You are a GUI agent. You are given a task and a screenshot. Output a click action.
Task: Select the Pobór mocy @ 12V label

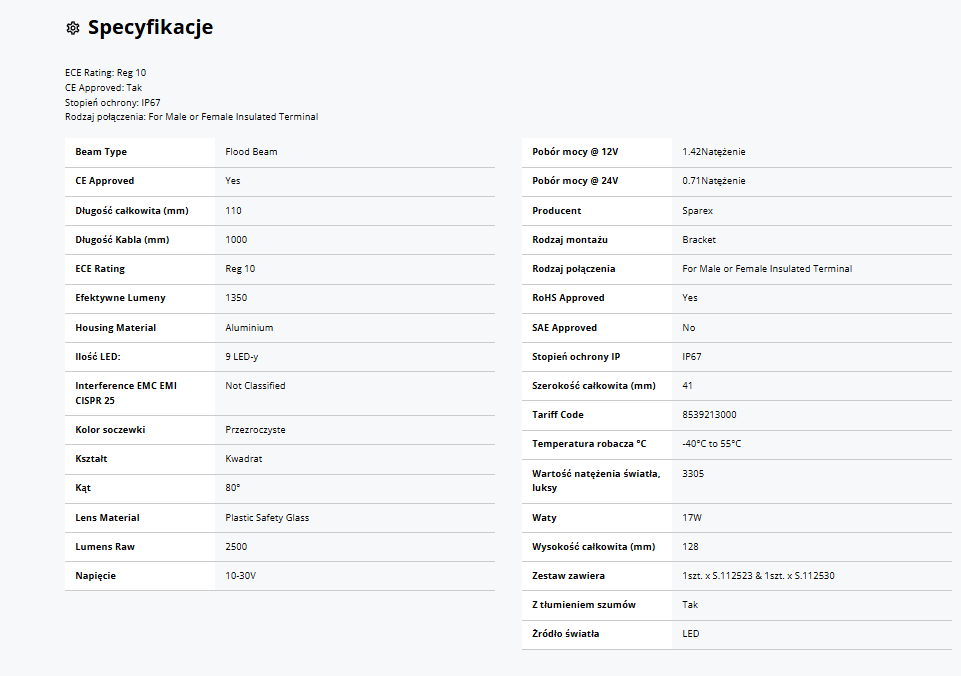(575, 152)
